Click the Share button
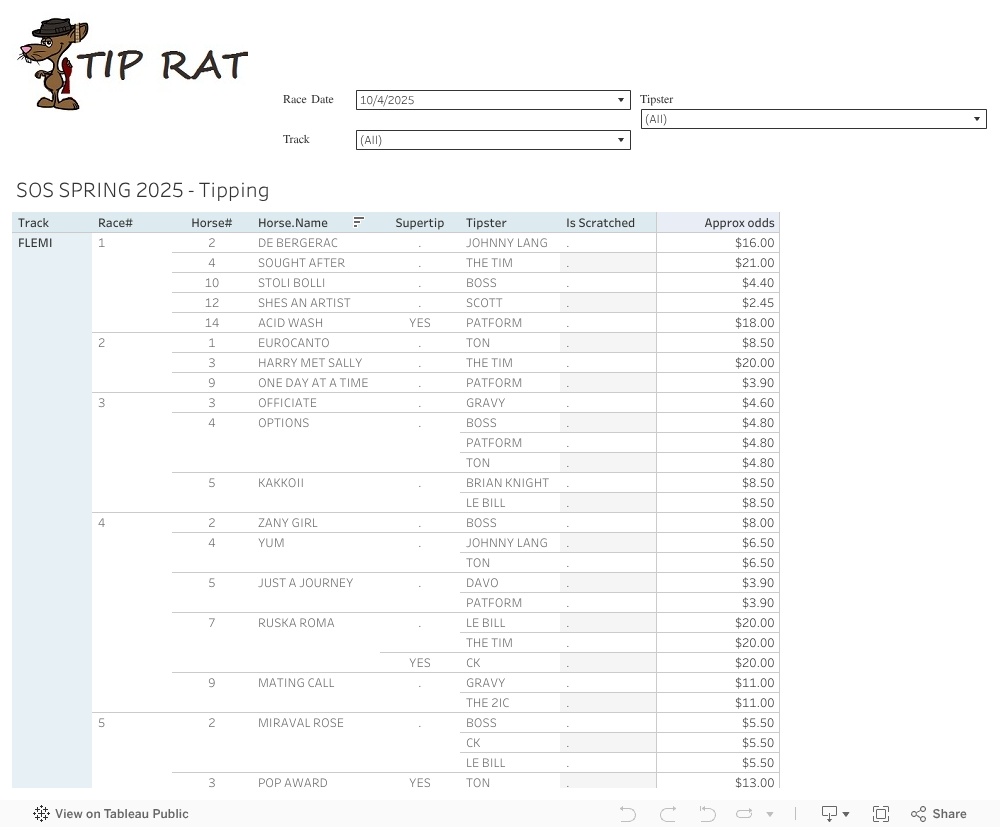The height and width of the screenshot is (827, 1000). click(x=939, y=814)
